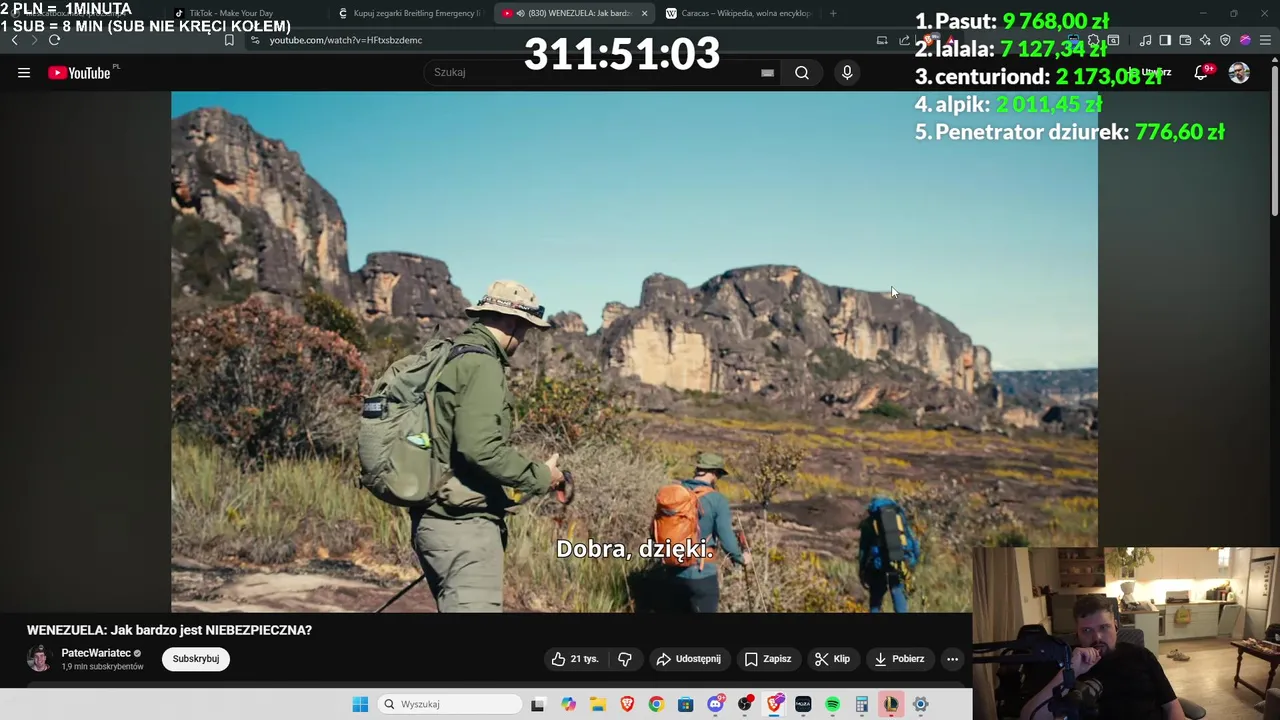Start voice search with the microphone icon
Image resolution: width=1280 pixels, height=720 pixels.
click(x=847, y=72)
